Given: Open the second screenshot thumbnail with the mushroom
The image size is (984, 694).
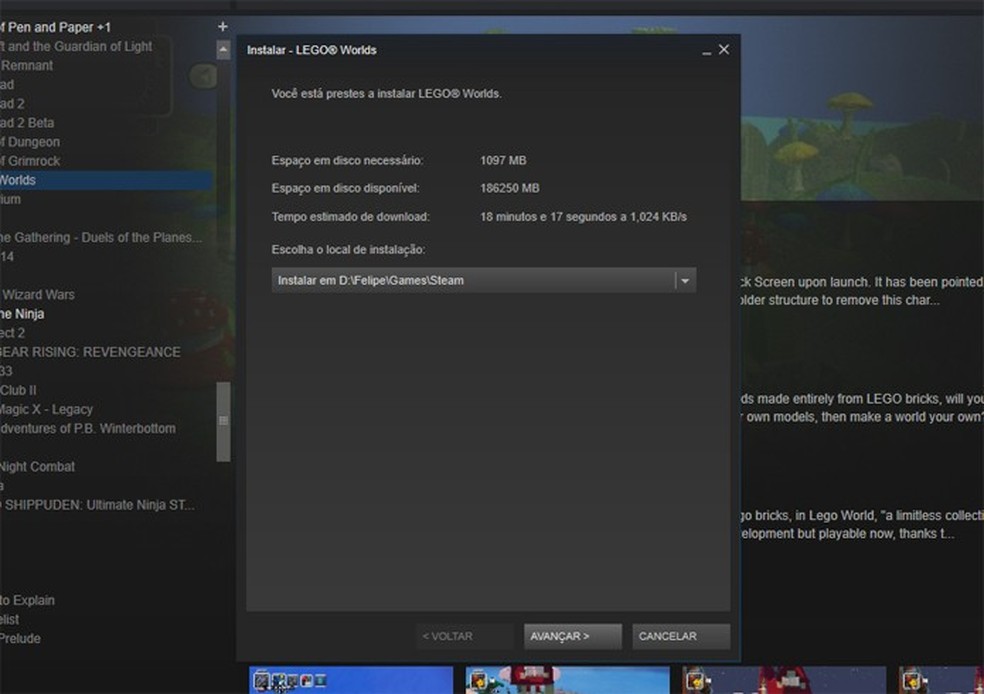Looking at the screenshot, I should click(x=567, y=680).
